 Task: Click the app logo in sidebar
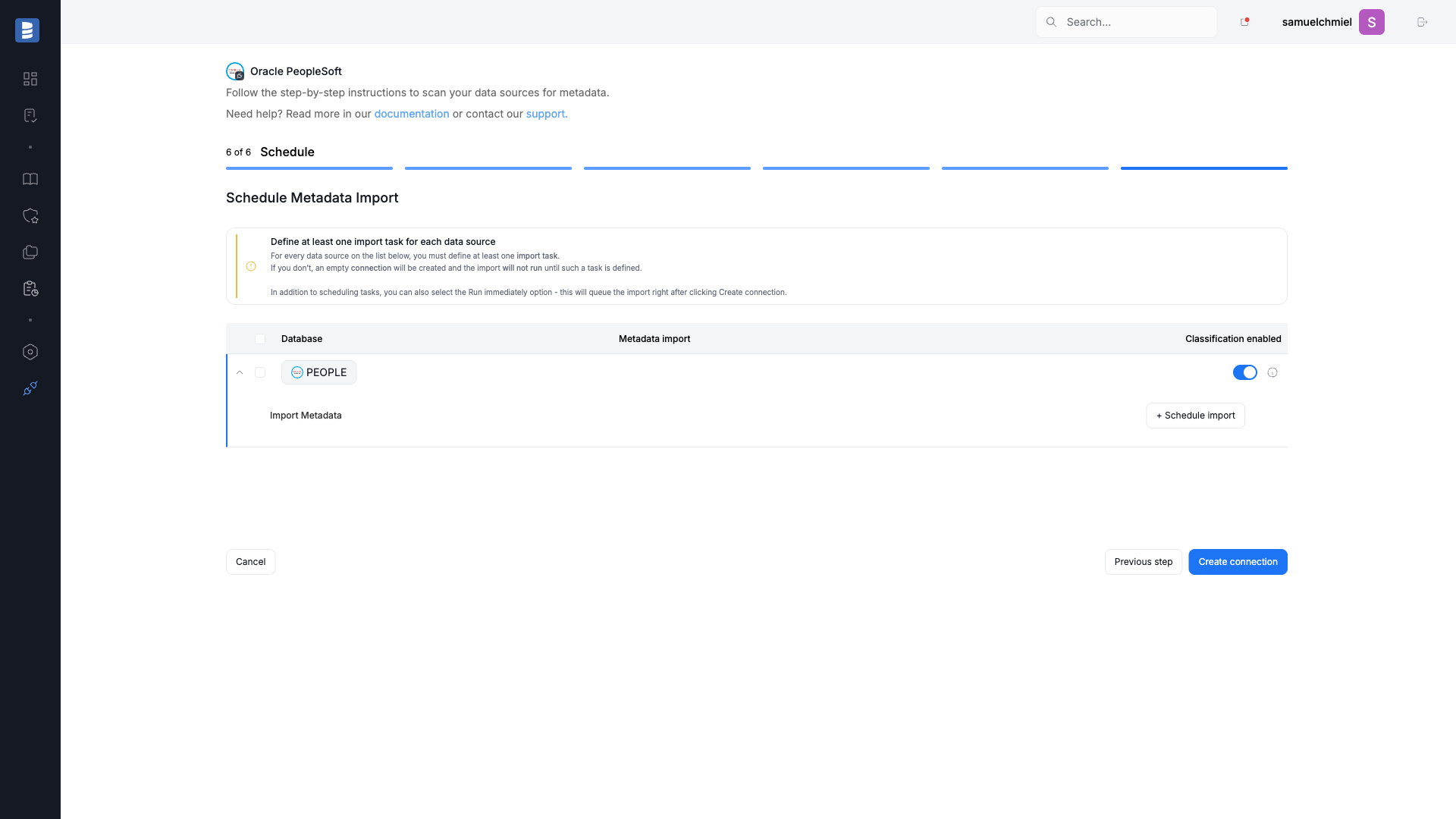[x=27, y=30]
